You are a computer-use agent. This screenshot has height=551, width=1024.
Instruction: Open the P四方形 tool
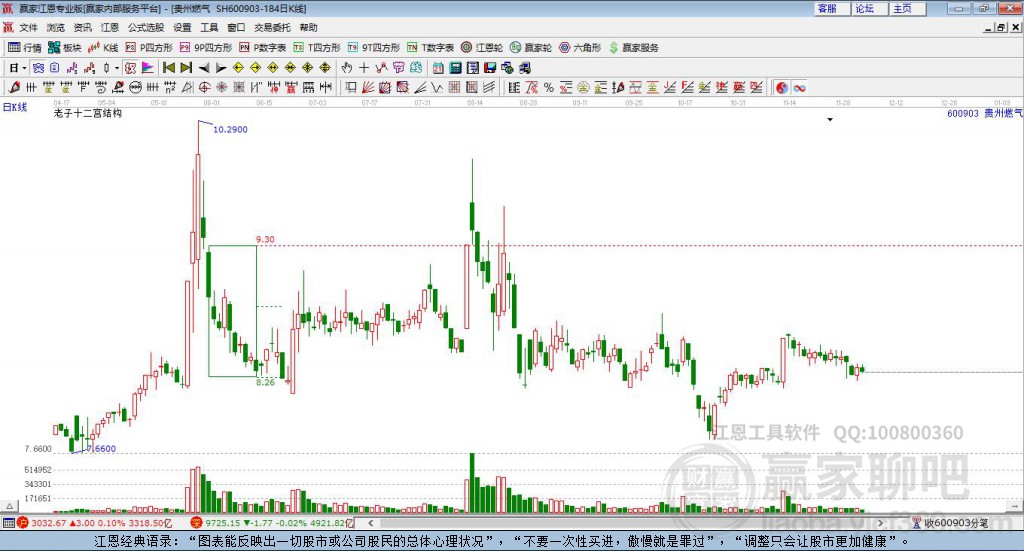click(149, 48)
